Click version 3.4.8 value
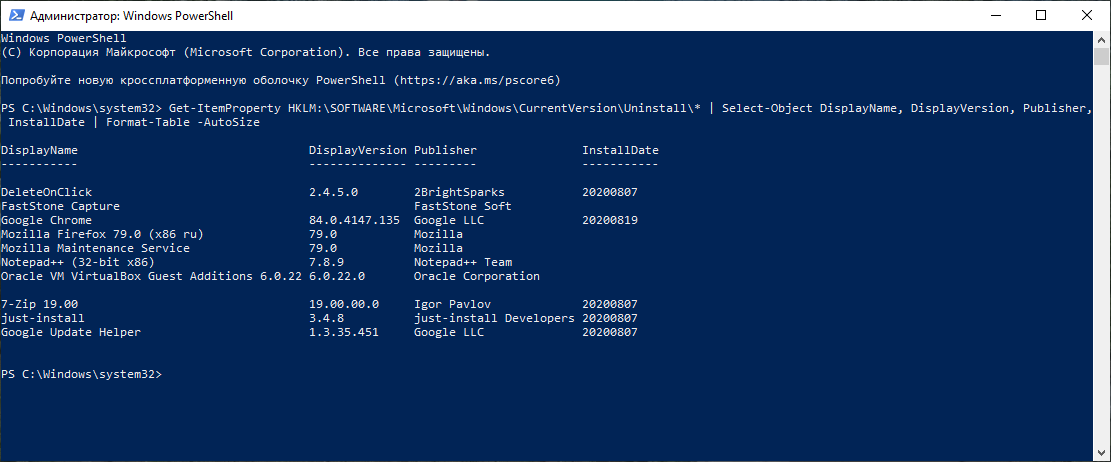1111x462 pixels. click(x=327, y=318)
